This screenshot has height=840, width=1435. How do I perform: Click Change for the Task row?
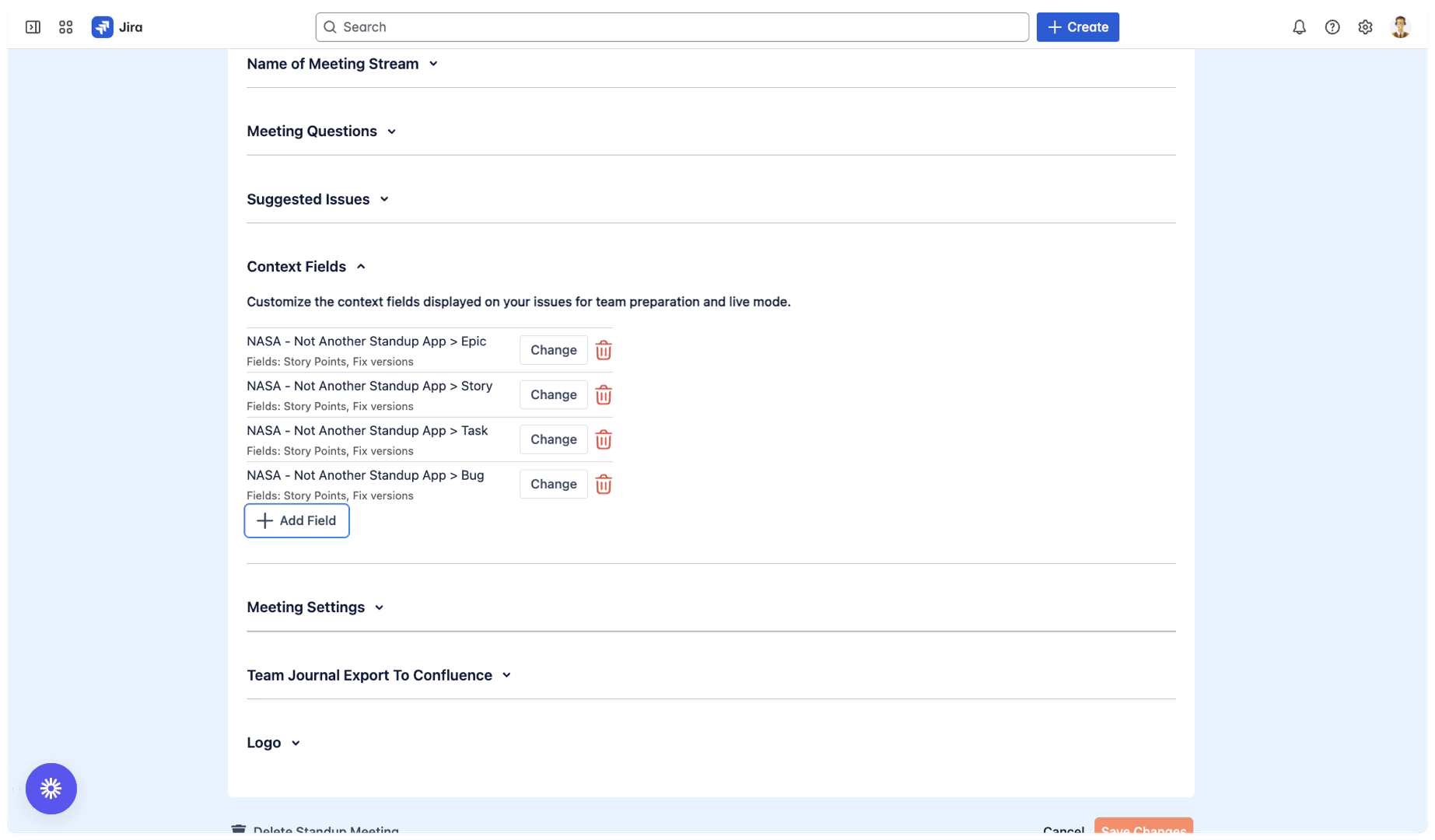pyautogui.click(x=554, y=439)
